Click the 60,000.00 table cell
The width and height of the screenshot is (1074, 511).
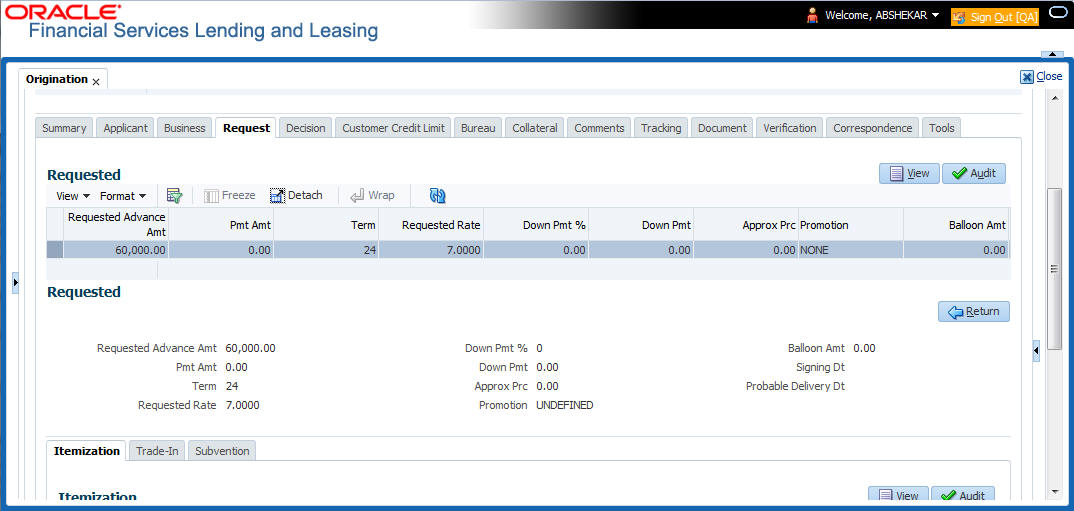(x=116, y=250)
